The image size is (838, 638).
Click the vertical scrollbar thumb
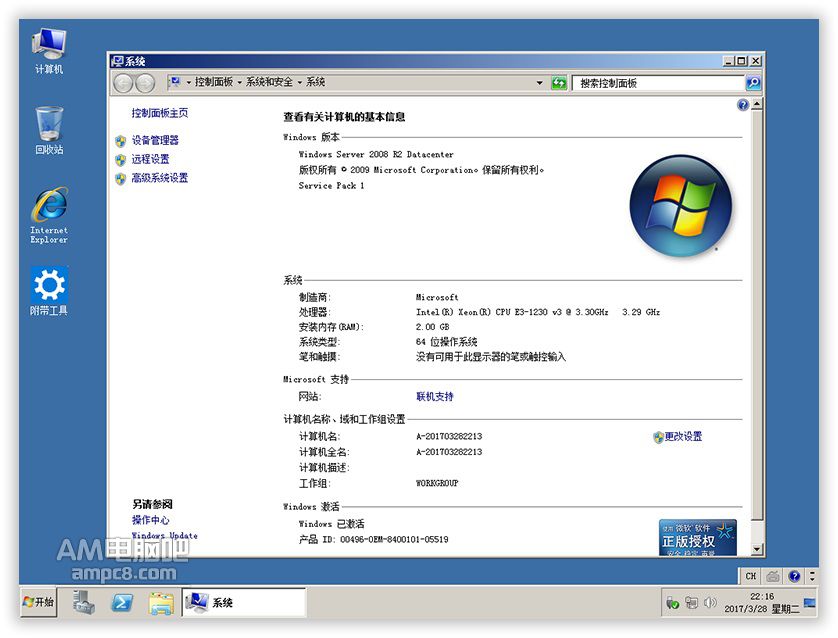[756, 315]
